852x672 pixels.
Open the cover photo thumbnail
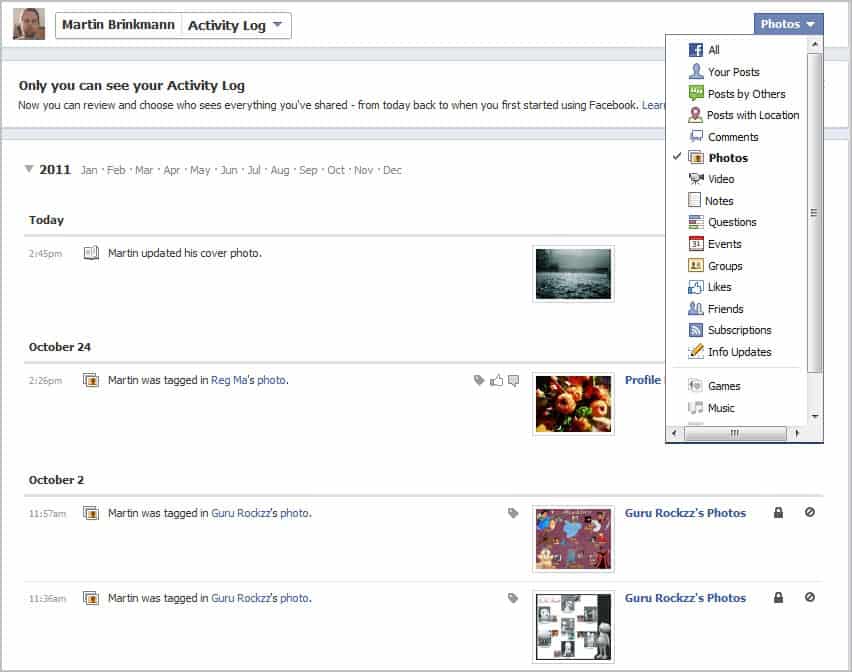[573, 273]
